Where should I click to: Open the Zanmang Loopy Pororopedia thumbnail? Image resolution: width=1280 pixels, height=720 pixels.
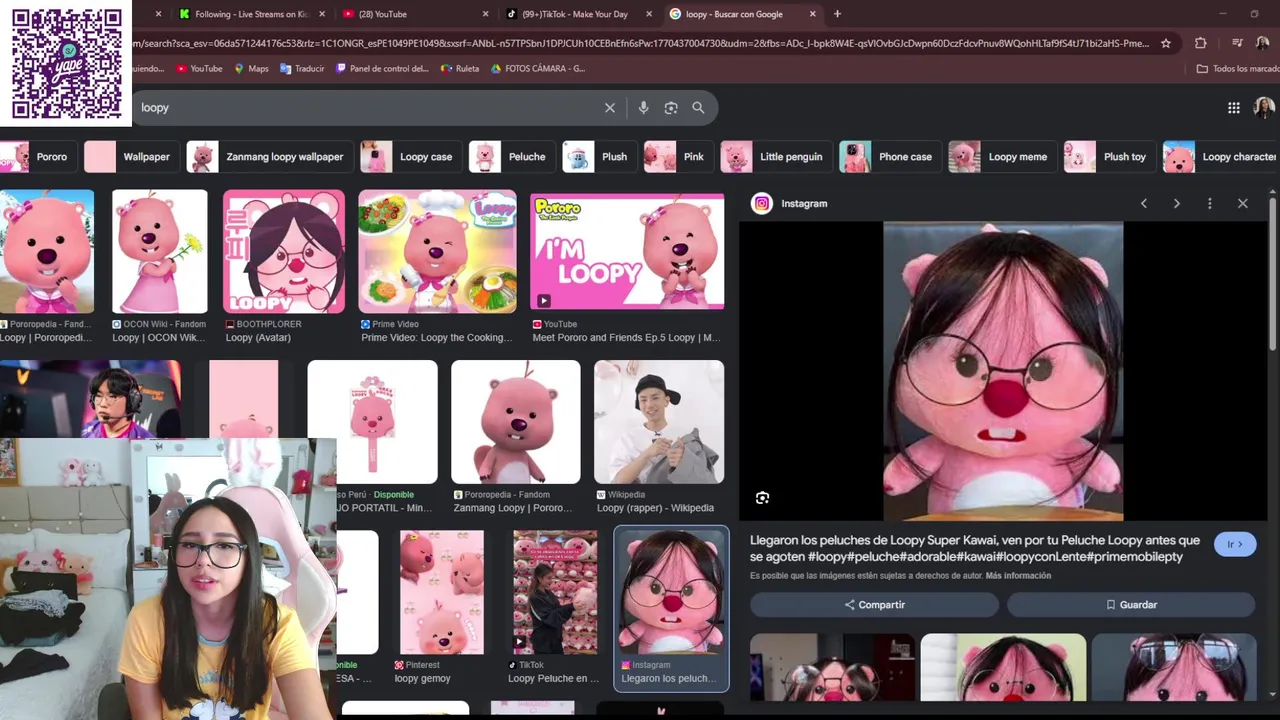pyautogui.click(x=515, y=422)
